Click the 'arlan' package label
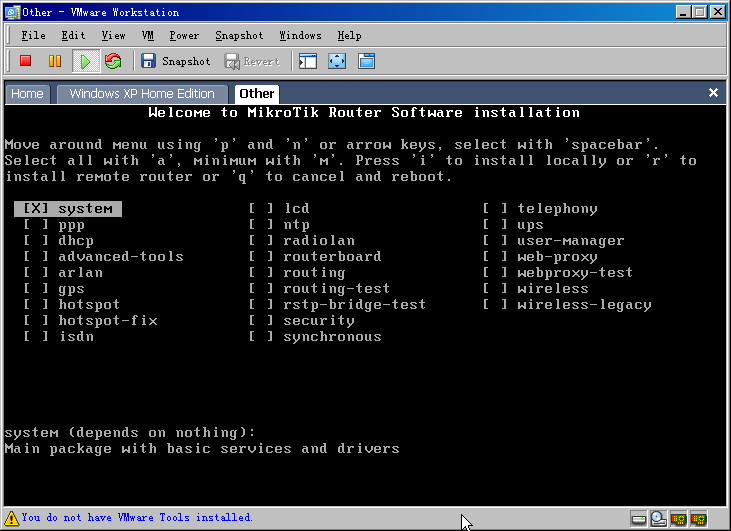This screenshot has width=731, height=531. click(80, 272)
